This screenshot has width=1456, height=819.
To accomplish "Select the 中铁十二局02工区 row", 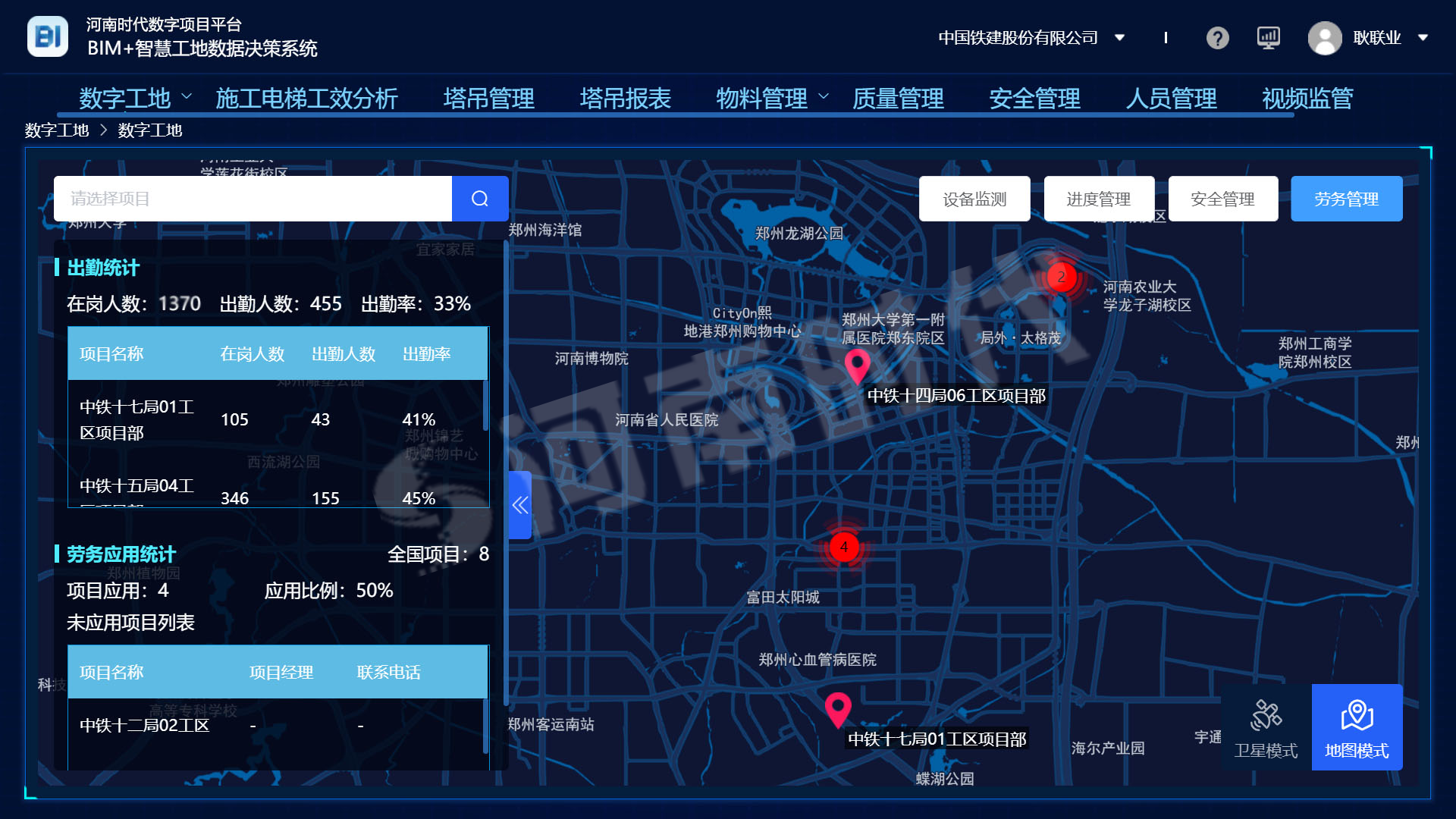I will pos(277,726).
